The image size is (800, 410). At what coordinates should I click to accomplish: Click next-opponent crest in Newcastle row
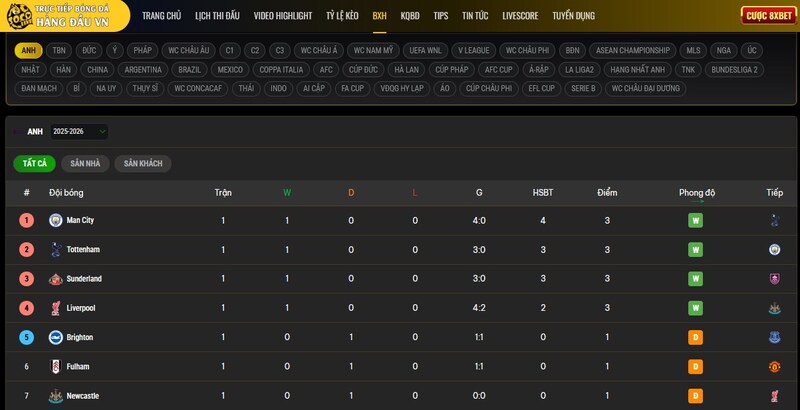pos(774,396)
